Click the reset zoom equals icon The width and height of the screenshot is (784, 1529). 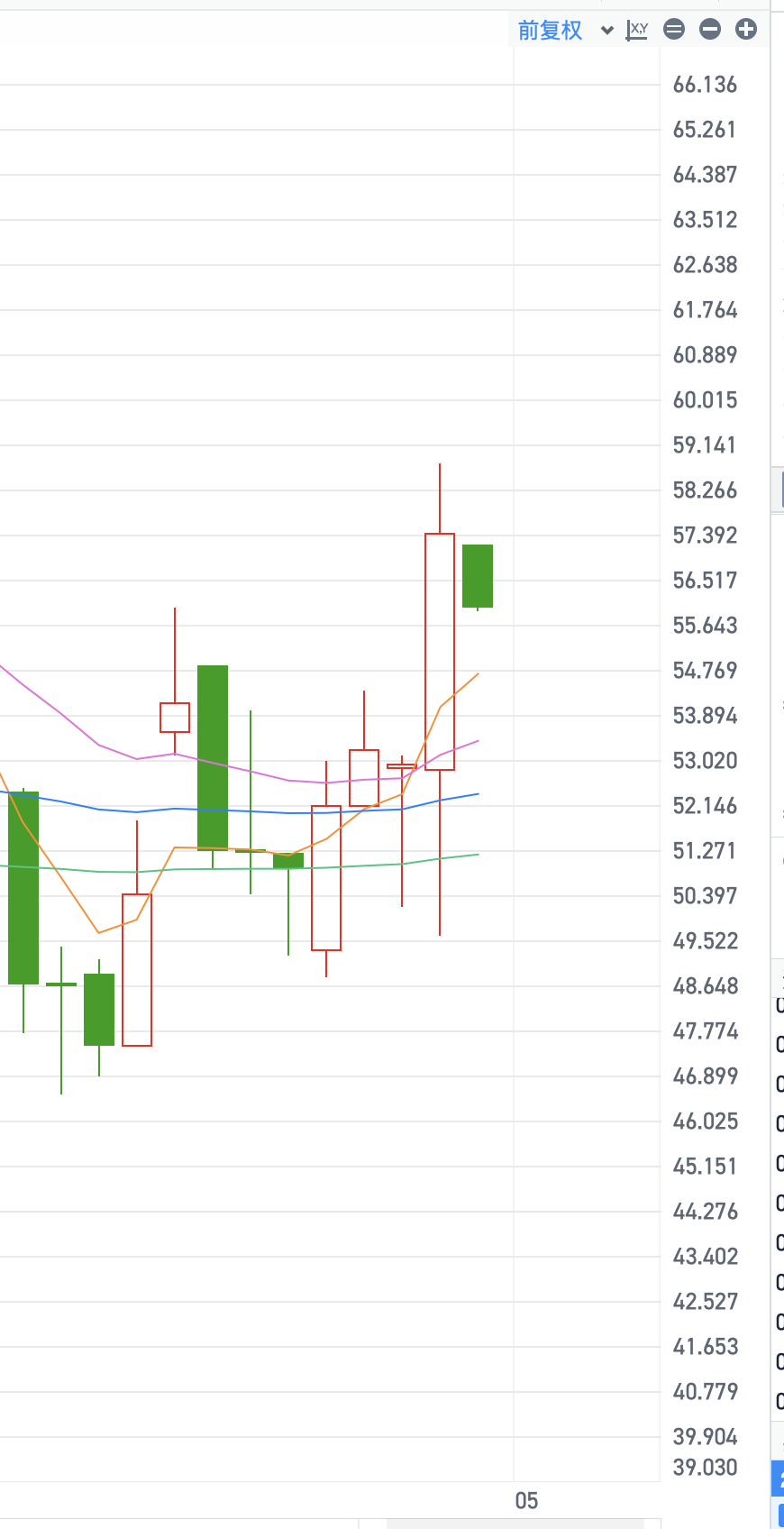point(674,30)
